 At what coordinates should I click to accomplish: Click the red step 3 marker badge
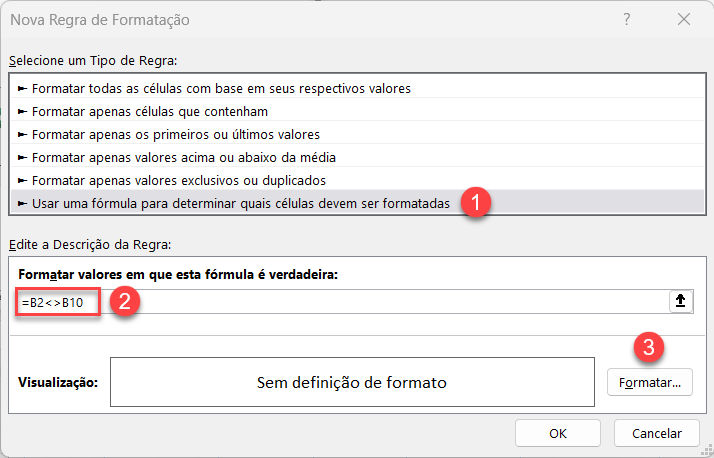click(x=649, y=347)
